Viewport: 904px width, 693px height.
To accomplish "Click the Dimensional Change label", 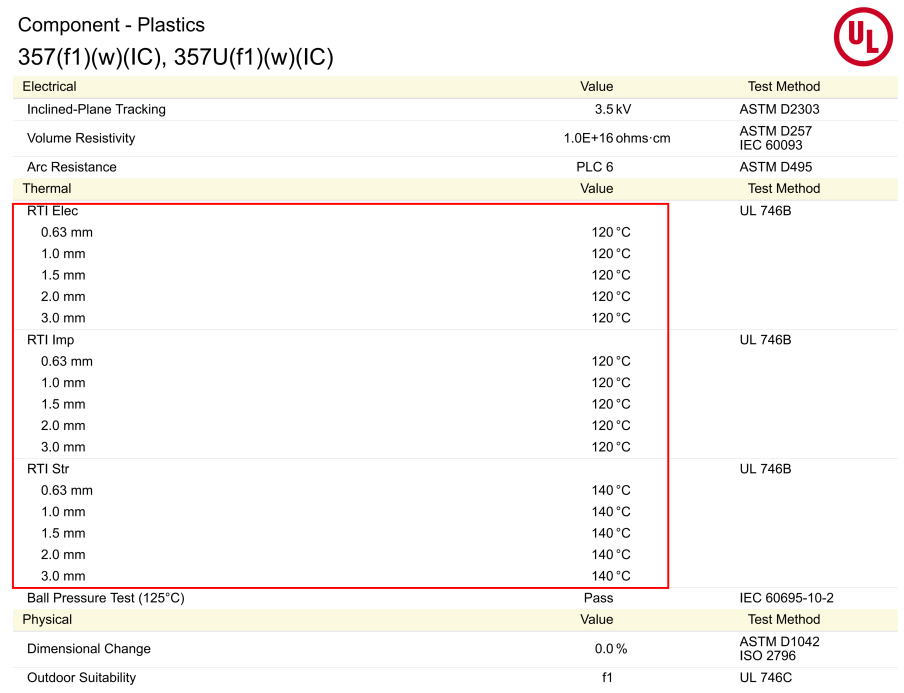I will [89, 649].
